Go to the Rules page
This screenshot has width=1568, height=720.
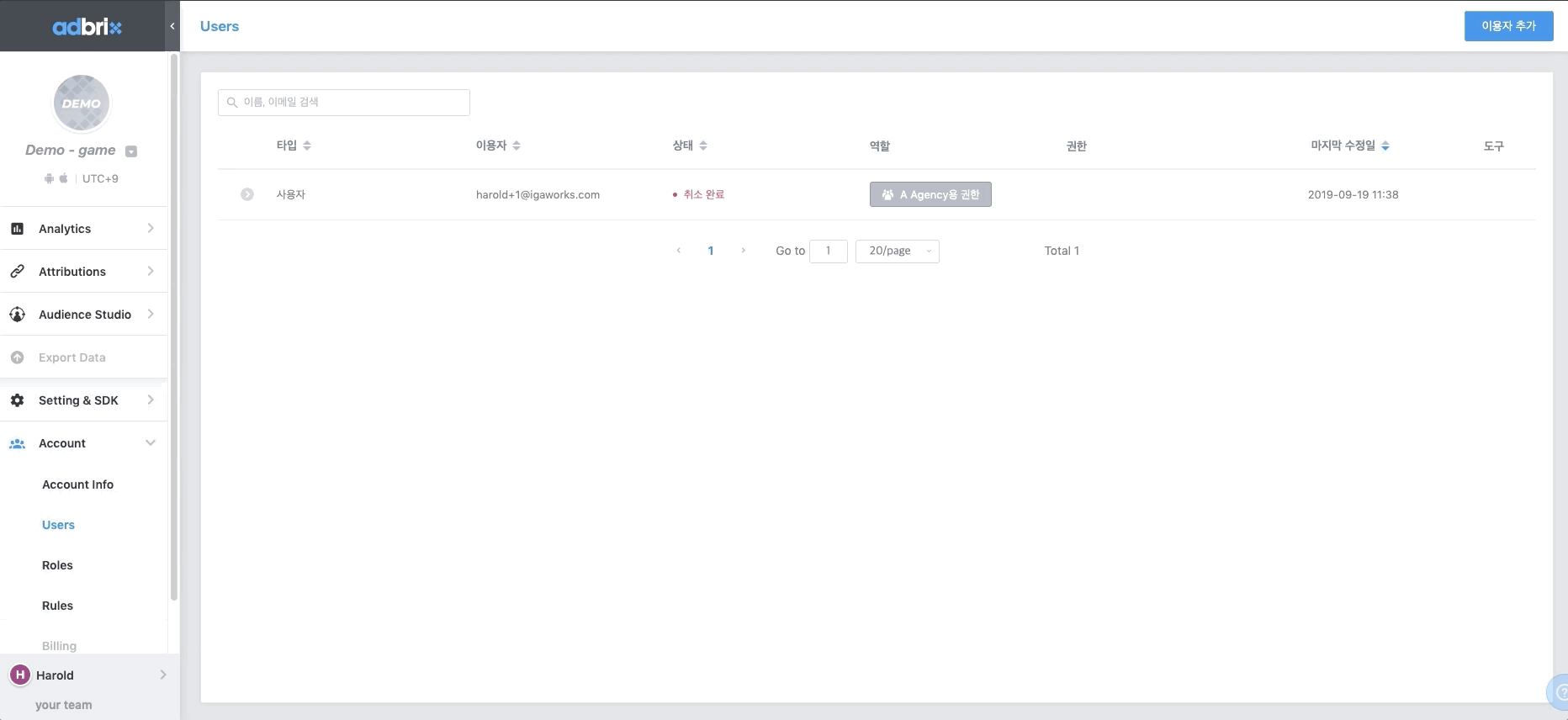tap(57, 606)
